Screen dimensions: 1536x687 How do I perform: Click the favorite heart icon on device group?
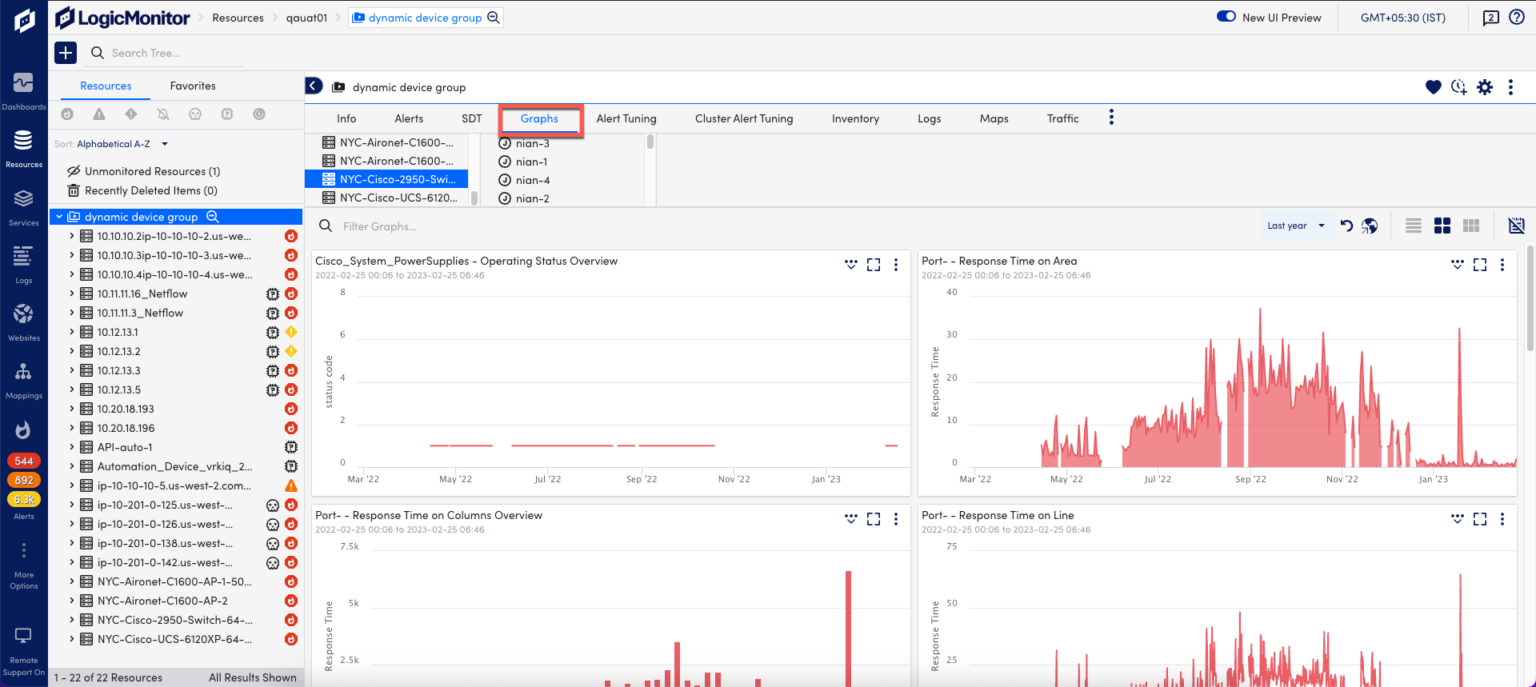(x=1433, y=87)
